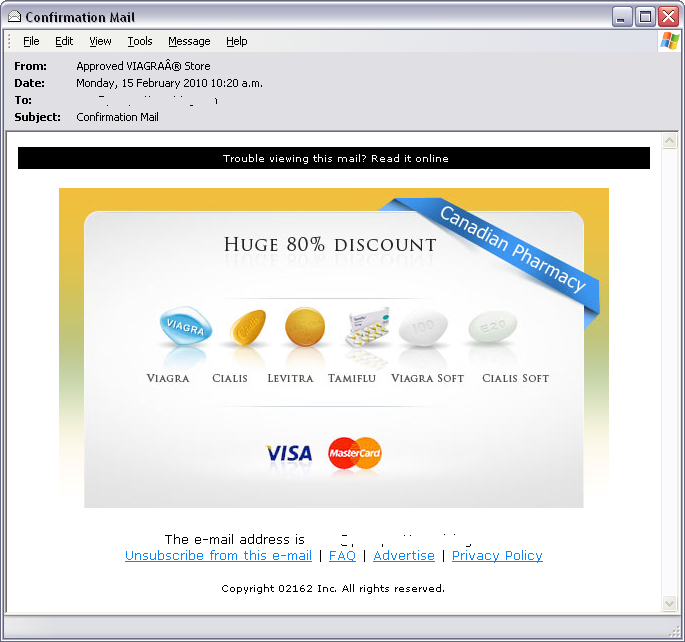Click the VIAGRA SOFT label text
Viewport: 685px width, 642px height.
point(427,378)
